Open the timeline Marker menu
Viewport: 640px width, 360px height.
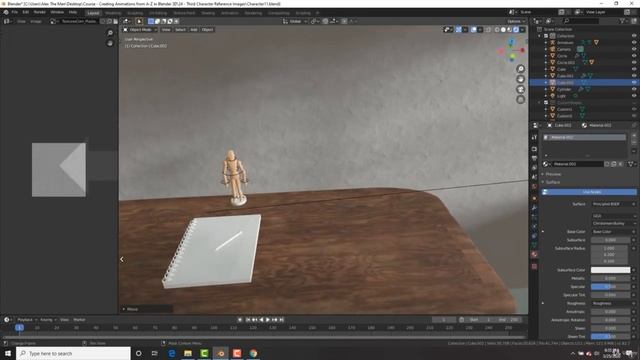click(x=79, y=320)
